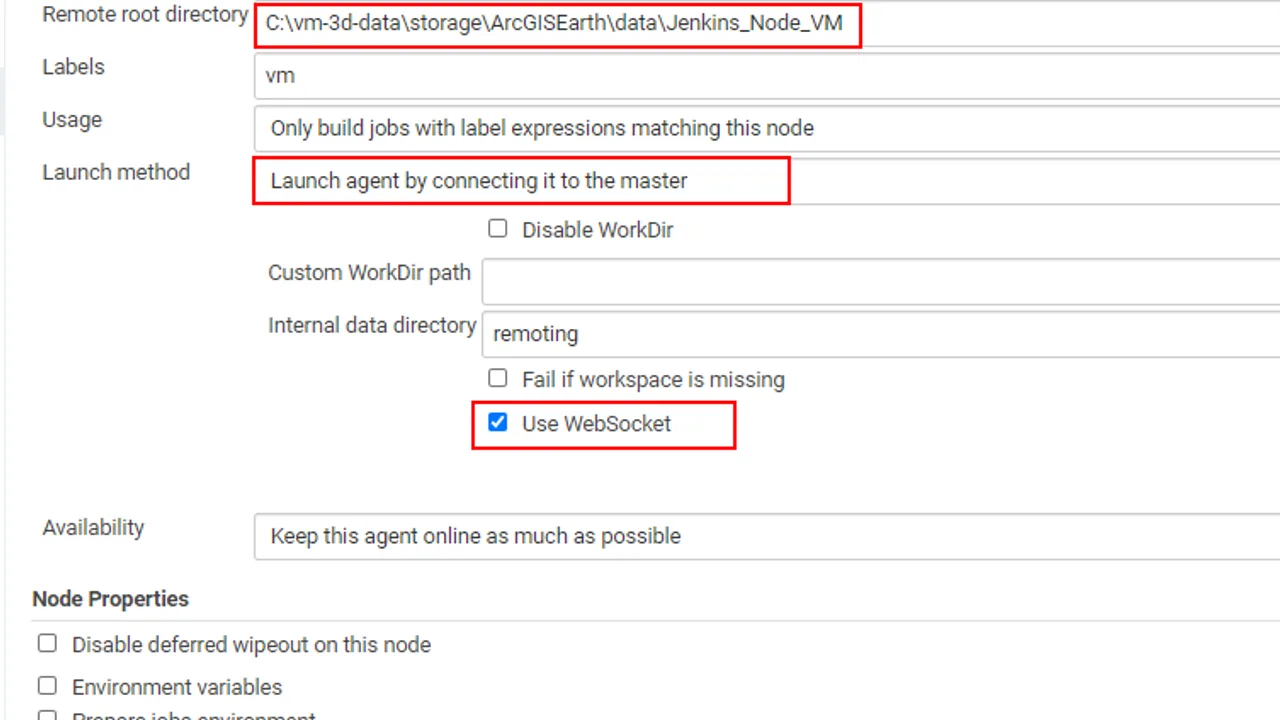This screenshot has height=720, width=1280.
Task: Focus the Custom WorkDir path field
Action: point(881,281)
